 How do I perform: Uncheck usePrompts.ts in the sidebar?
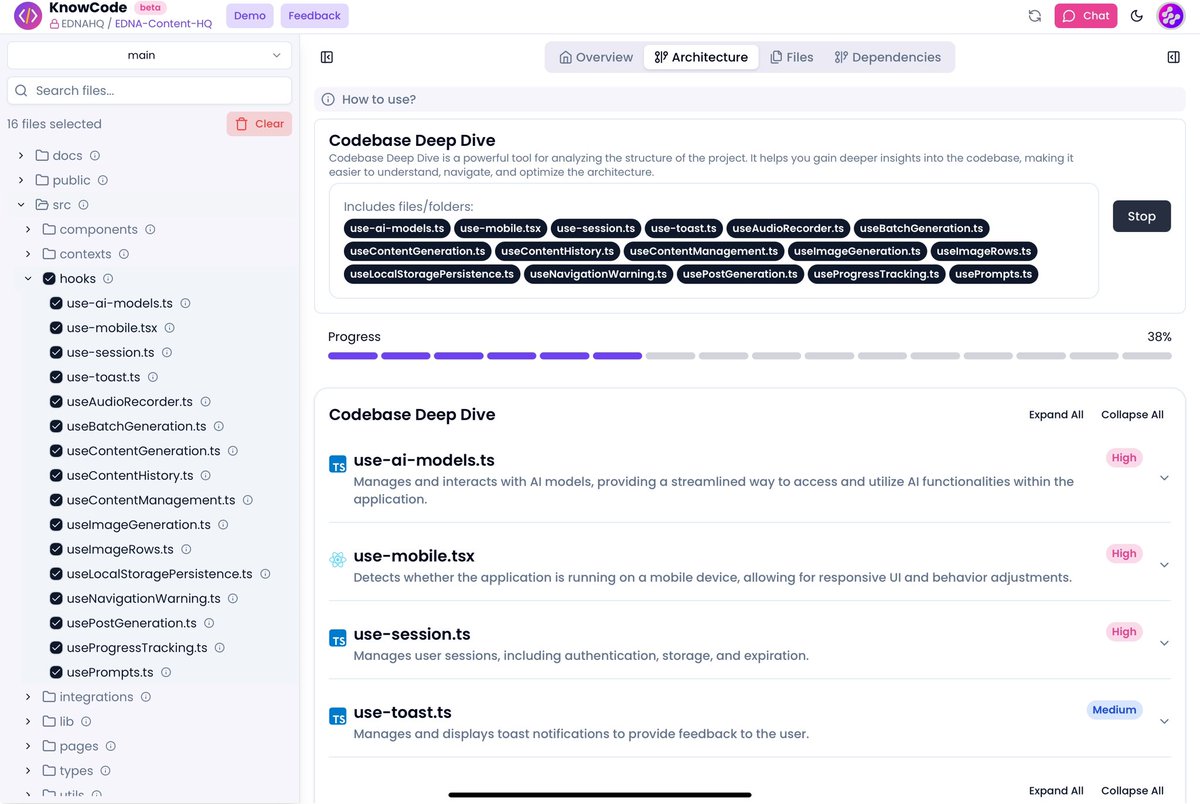tap(57, 671)
